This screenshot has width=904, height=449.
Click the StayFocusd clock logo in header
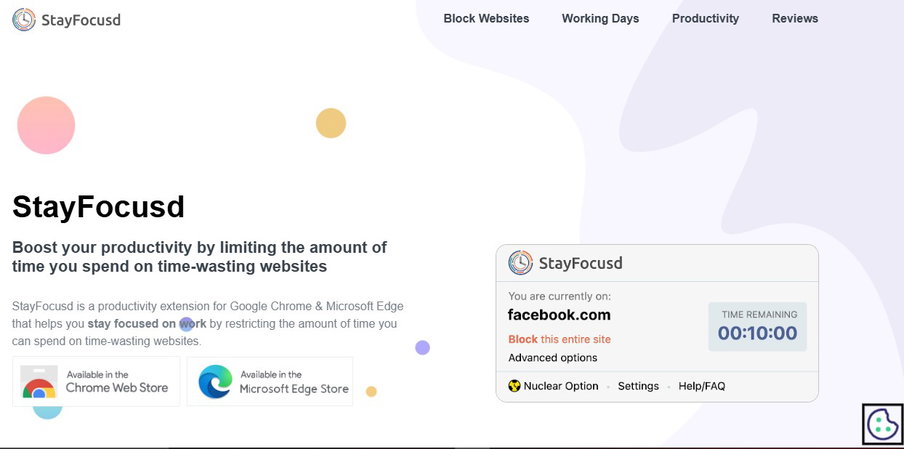coord(24,20)
